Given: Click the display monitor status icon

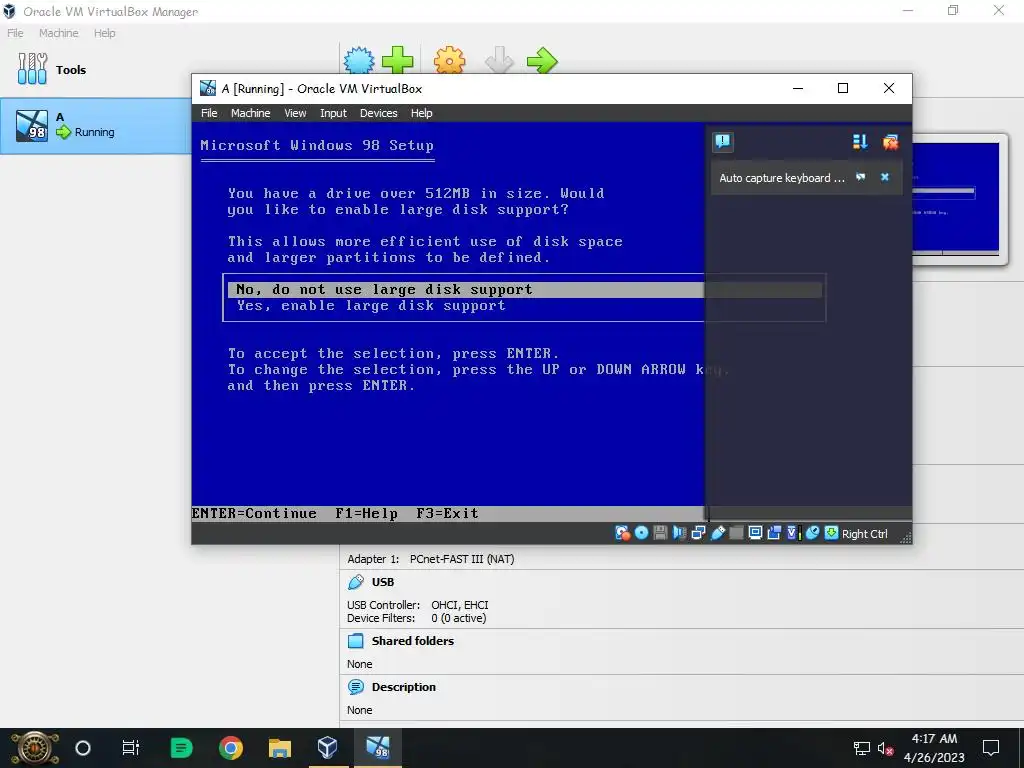Looking at the screenshot, I should pos(755,533).
